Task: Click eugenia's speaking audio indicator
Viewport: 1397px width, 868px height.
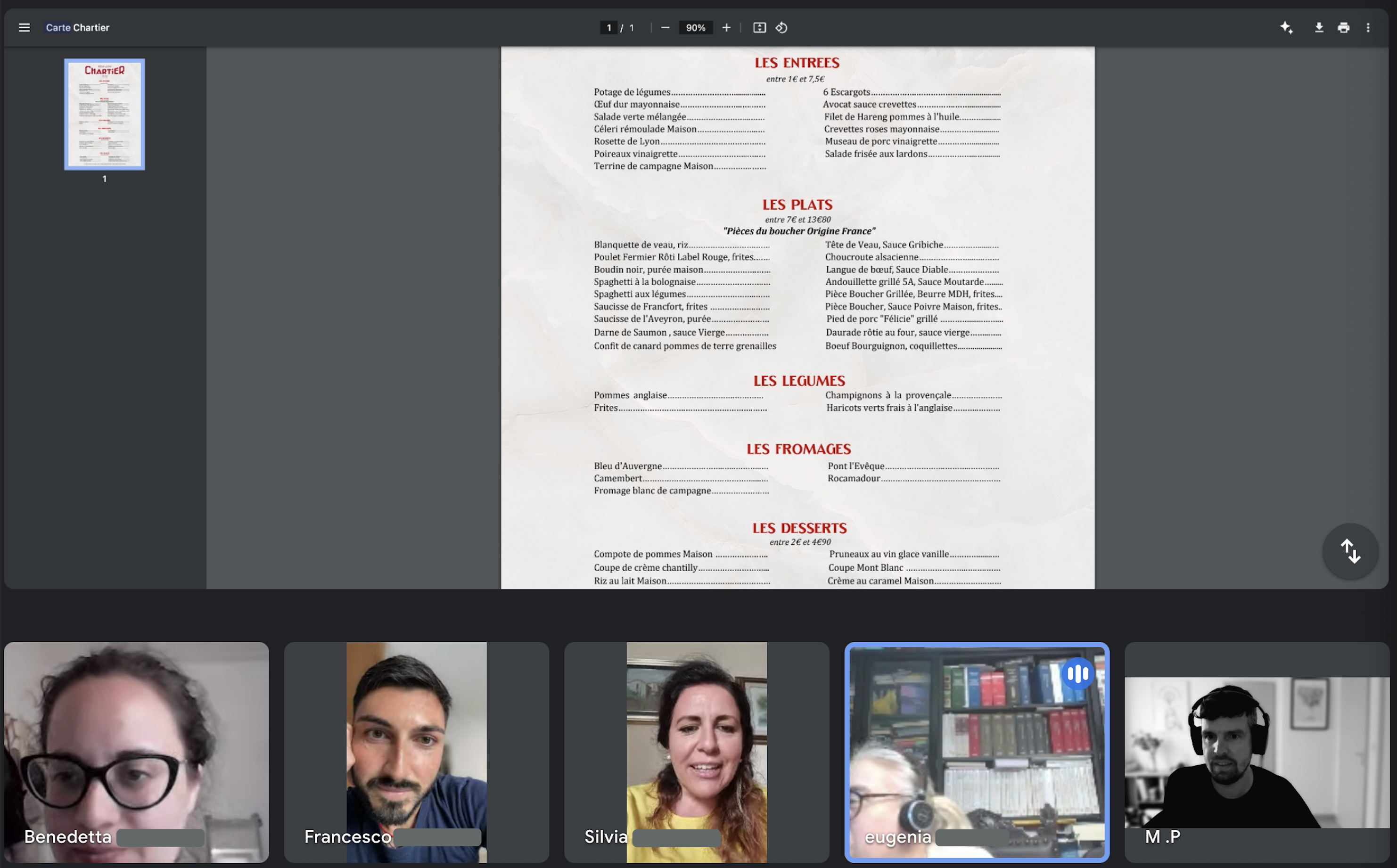Action: pyautogui.click(x=1078, y=673)
